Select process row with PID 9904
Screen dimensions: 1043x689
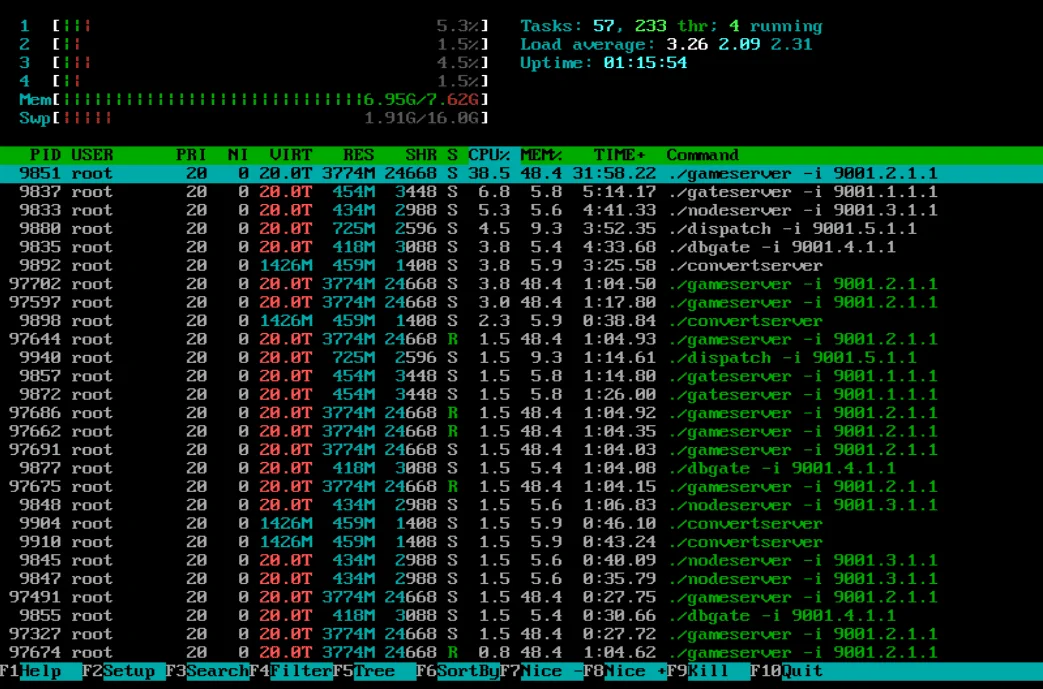pyautogui.click(x=522, y=523)
